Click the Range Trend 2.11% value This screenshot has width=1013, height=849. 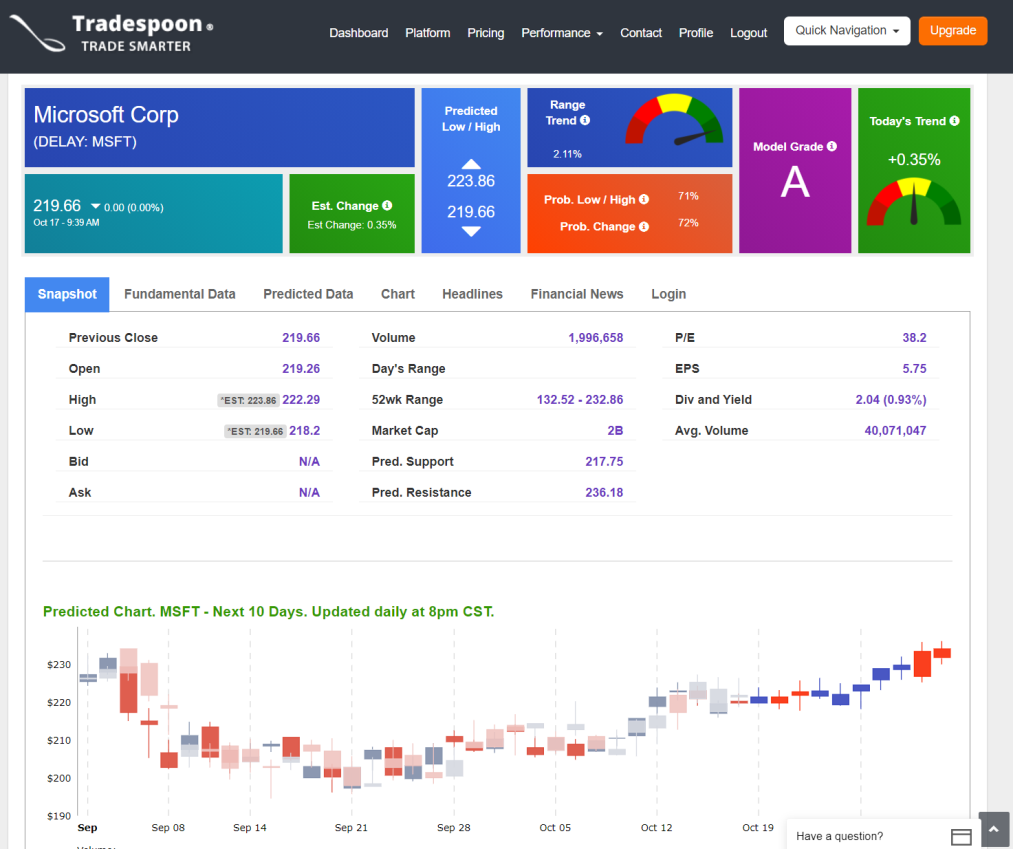[567, 154]
